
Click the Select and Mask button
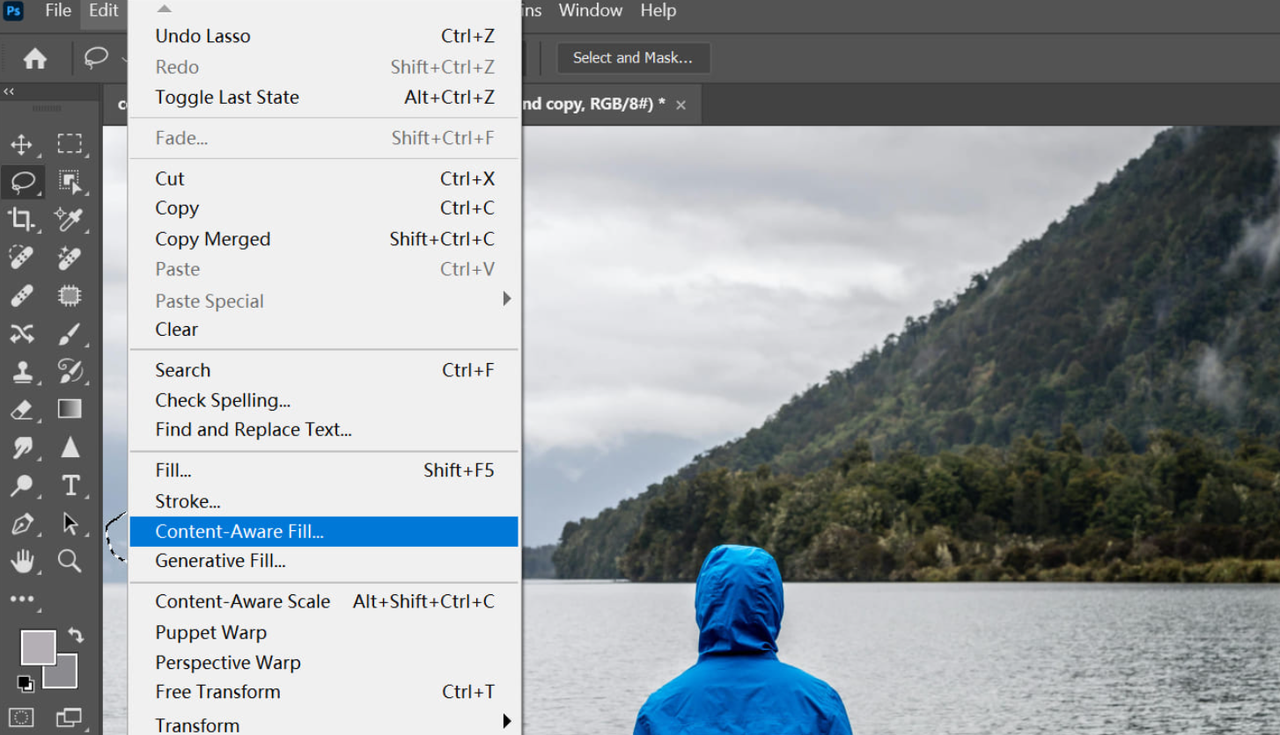(x=632, y=58)
